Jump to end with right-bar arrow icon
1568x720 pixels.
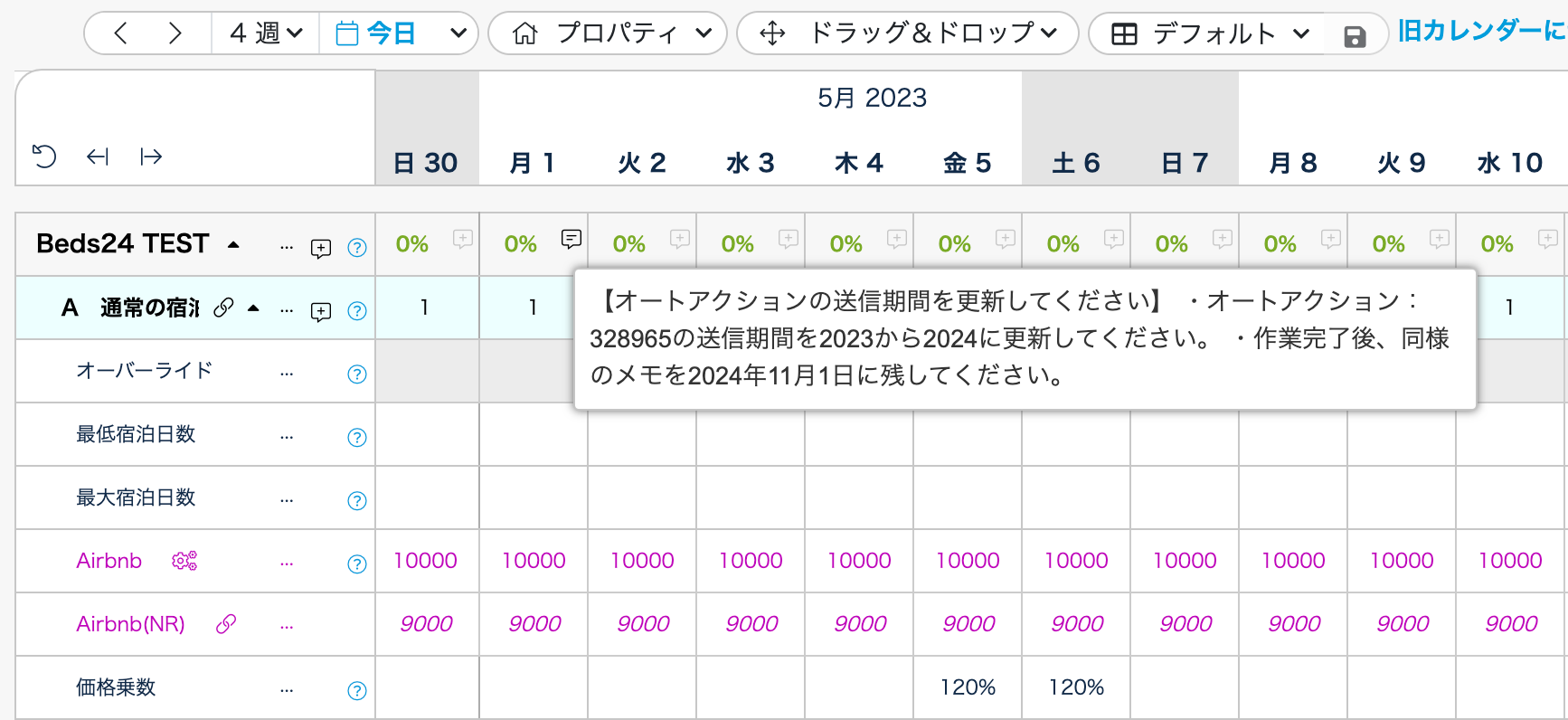(x=151, y=156)
